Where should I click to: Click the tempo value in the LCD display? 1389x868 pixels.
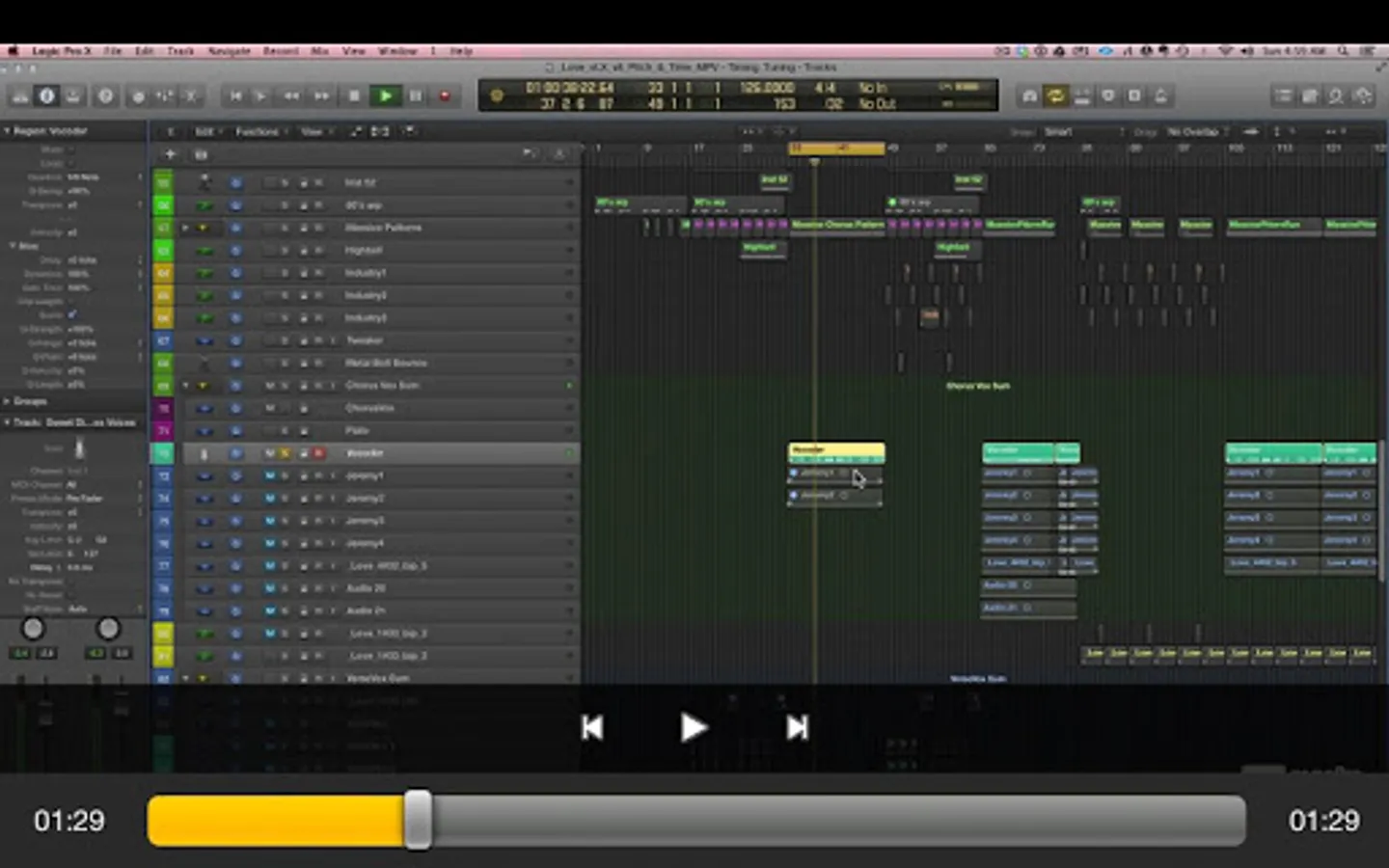[767, 88]
